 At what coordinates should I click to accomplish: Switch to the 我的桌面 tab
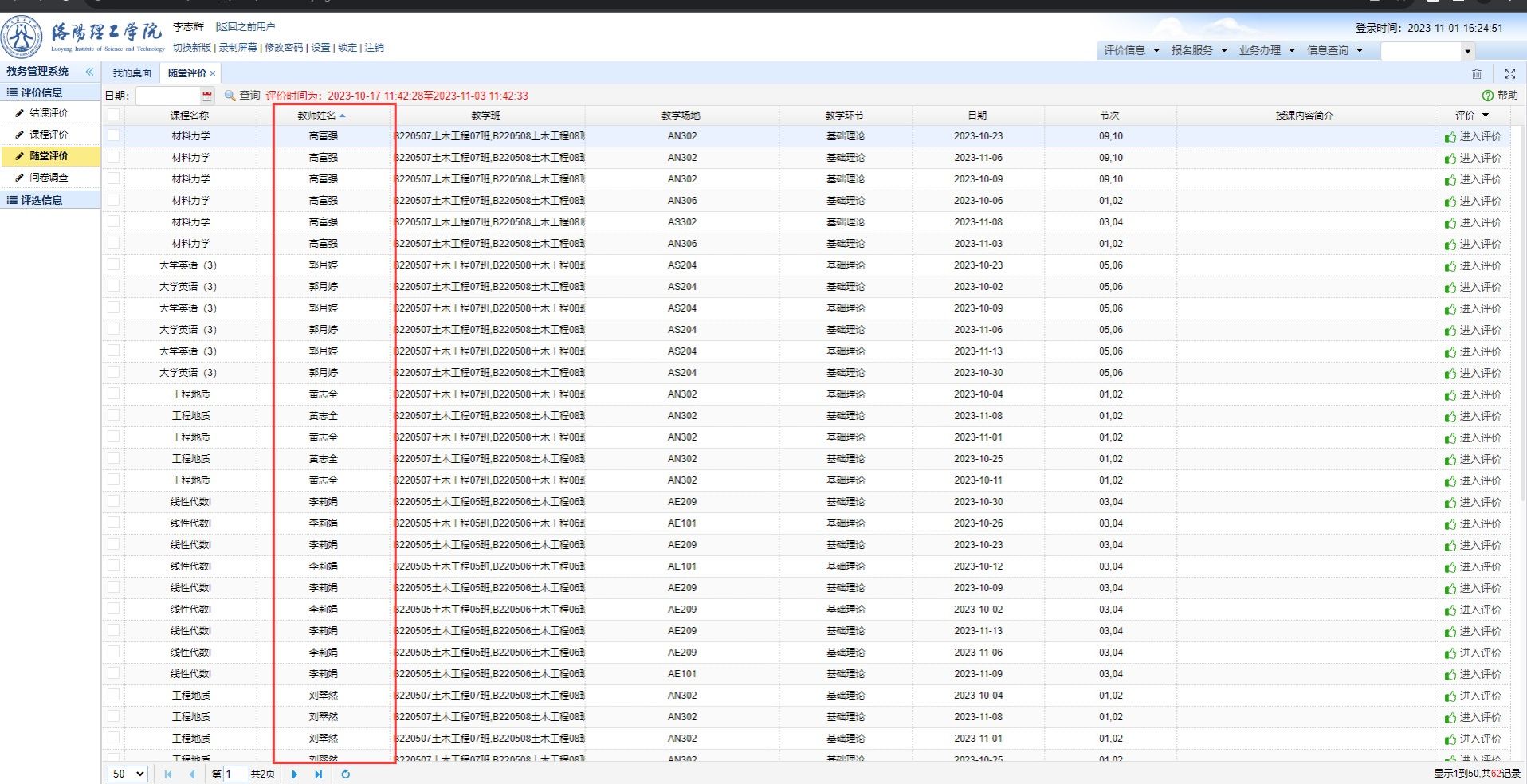click(x=132, y=73)
